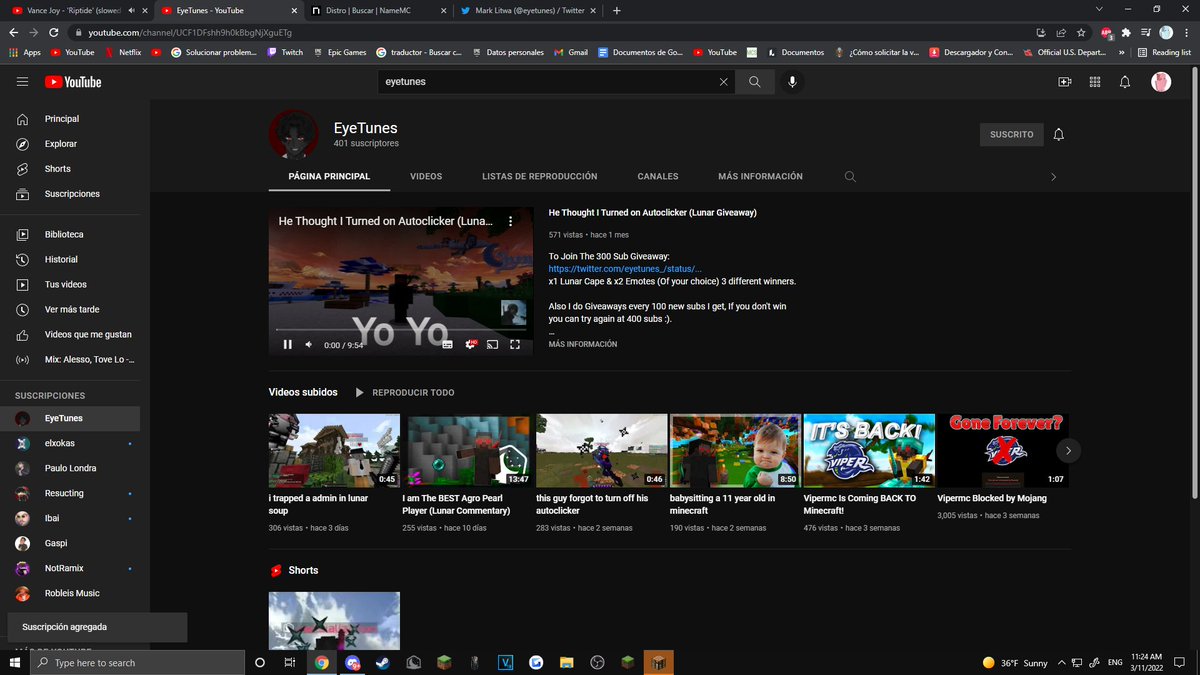Switch to LISTAS DE REPRODUCCIÓN tab
The image size is (1200, 675).
click(540, 176)
